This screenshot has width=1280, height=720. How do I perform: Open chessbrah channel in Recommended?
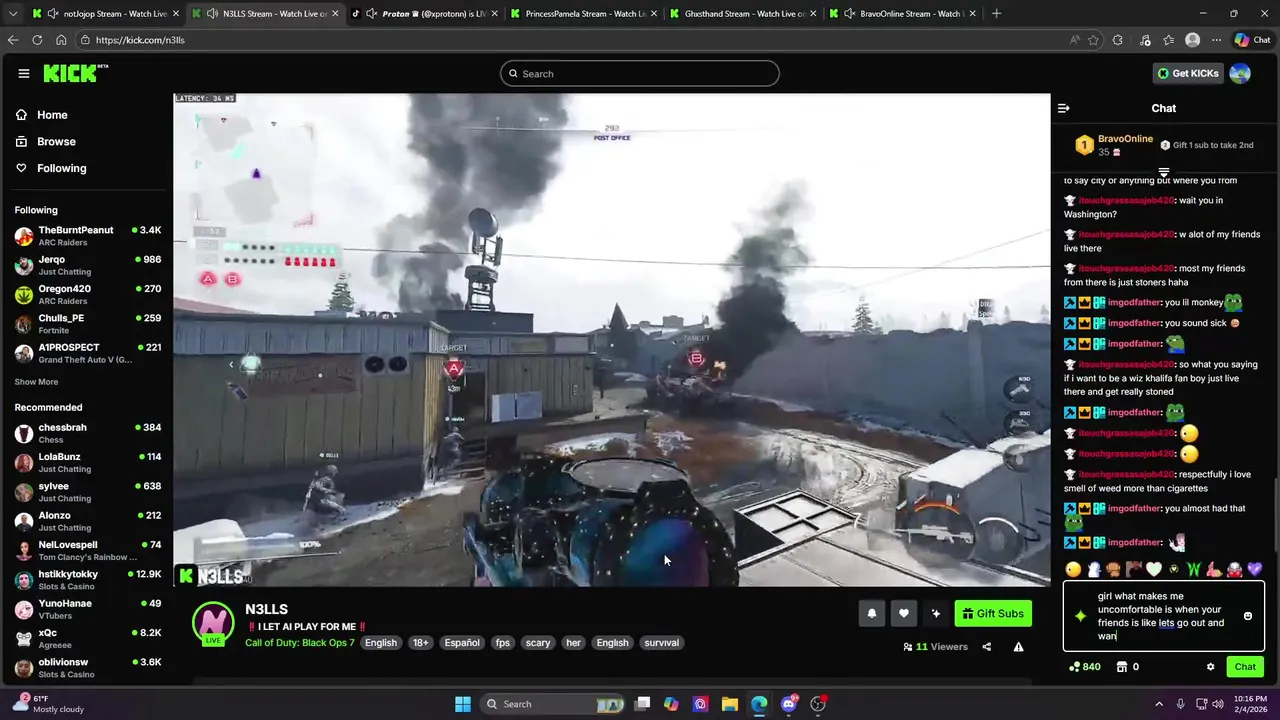click(87, 433)
